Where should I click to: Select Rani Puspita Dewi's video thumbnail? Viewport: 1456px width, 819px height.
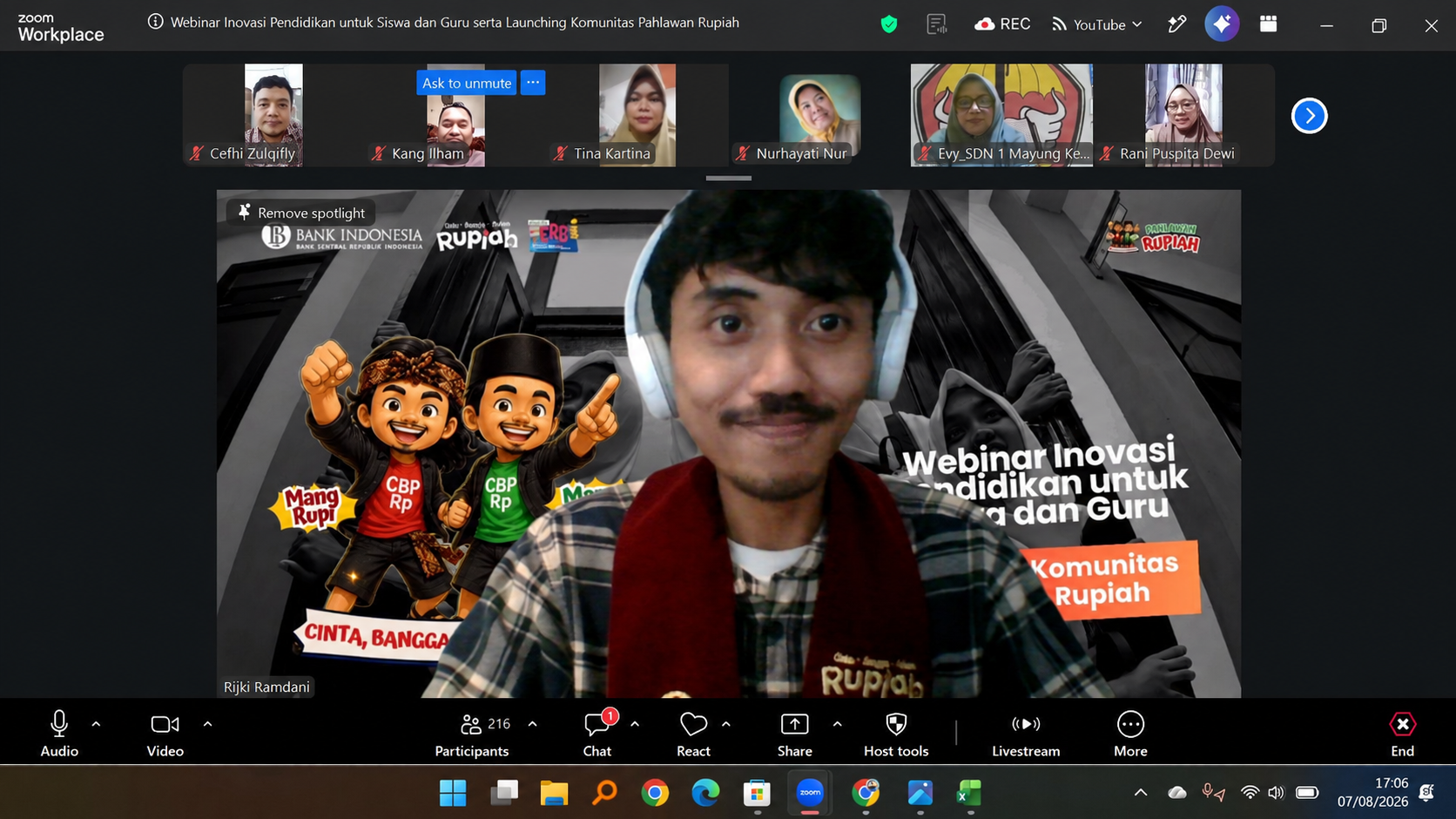point(1183,115)
